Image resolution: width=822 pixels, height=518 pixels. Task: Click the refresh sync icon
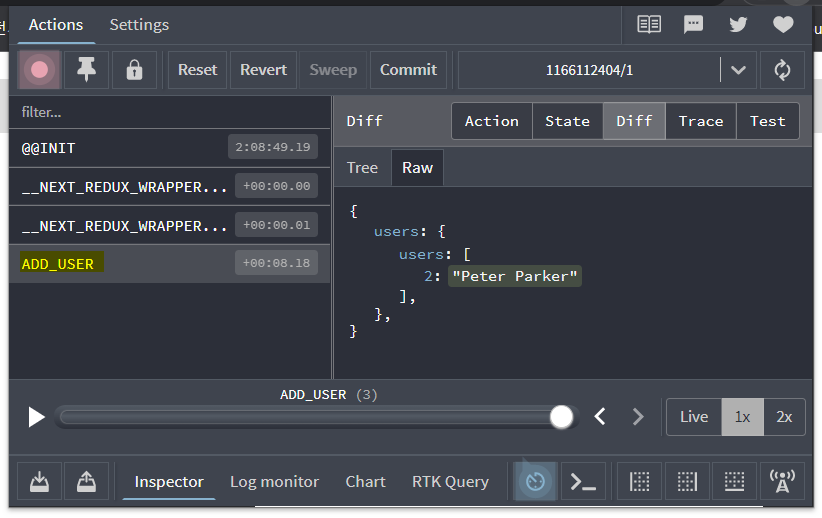pyautogui.click(x=782, y=70)
